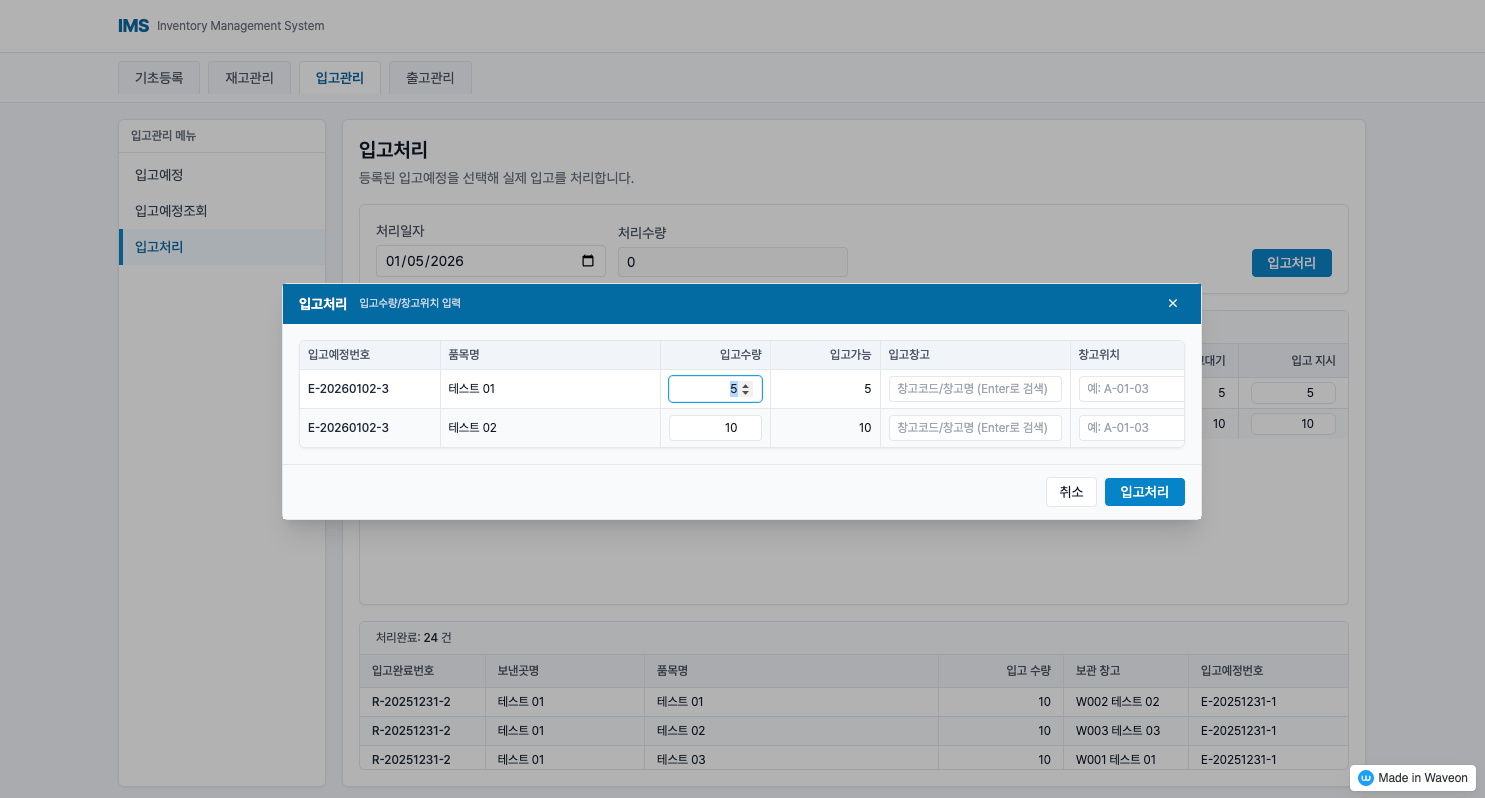
Task: Click the IMS logo in the header
Action: click(x=133, y=26)
